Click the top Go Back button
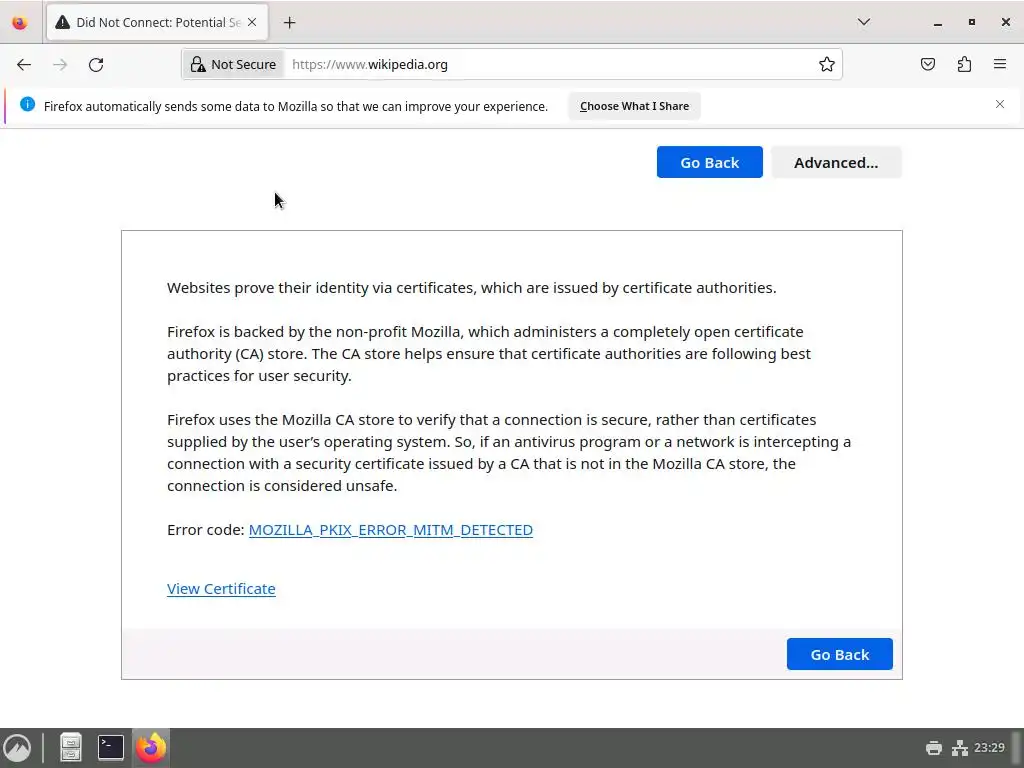 coord(710,162)
